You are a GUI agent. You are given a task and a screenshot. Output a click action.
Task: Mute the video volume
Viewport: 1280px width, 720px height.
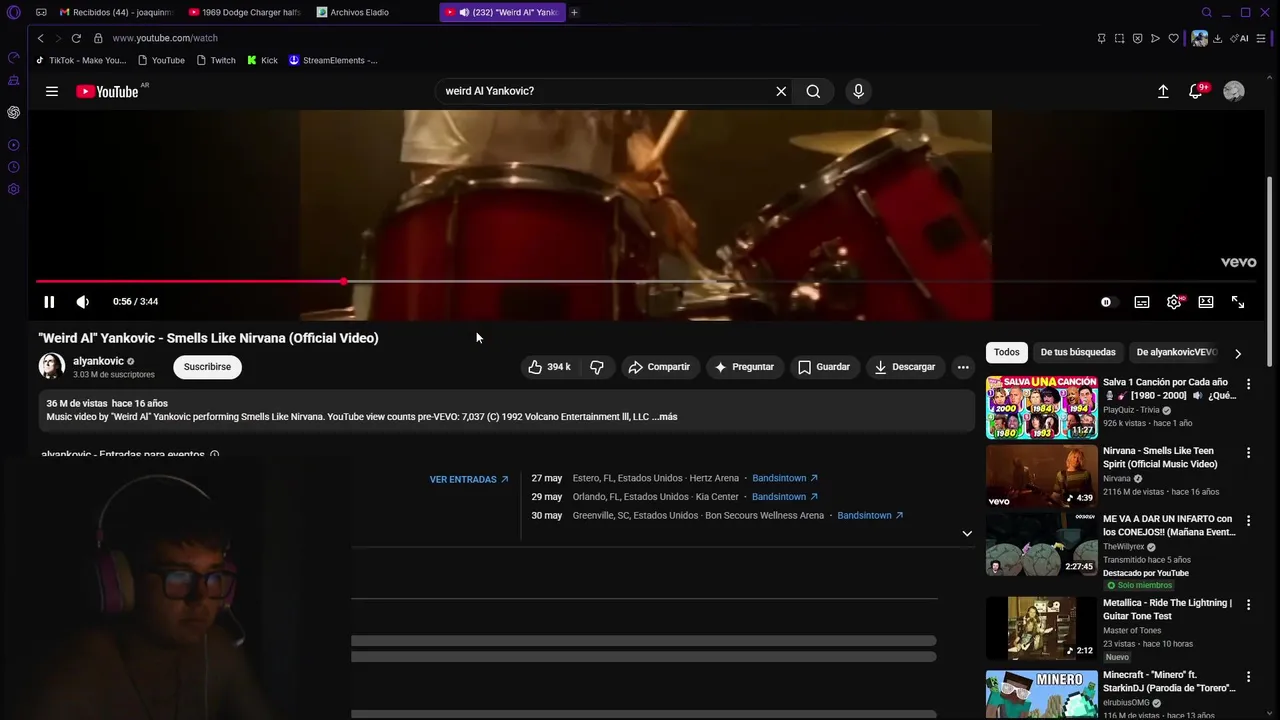(82, 302)
